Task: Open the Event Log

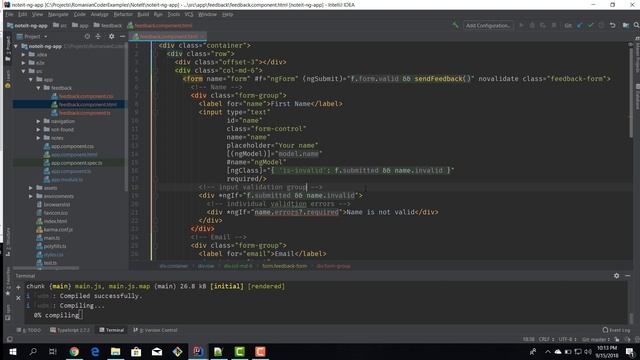Action: 616,330
